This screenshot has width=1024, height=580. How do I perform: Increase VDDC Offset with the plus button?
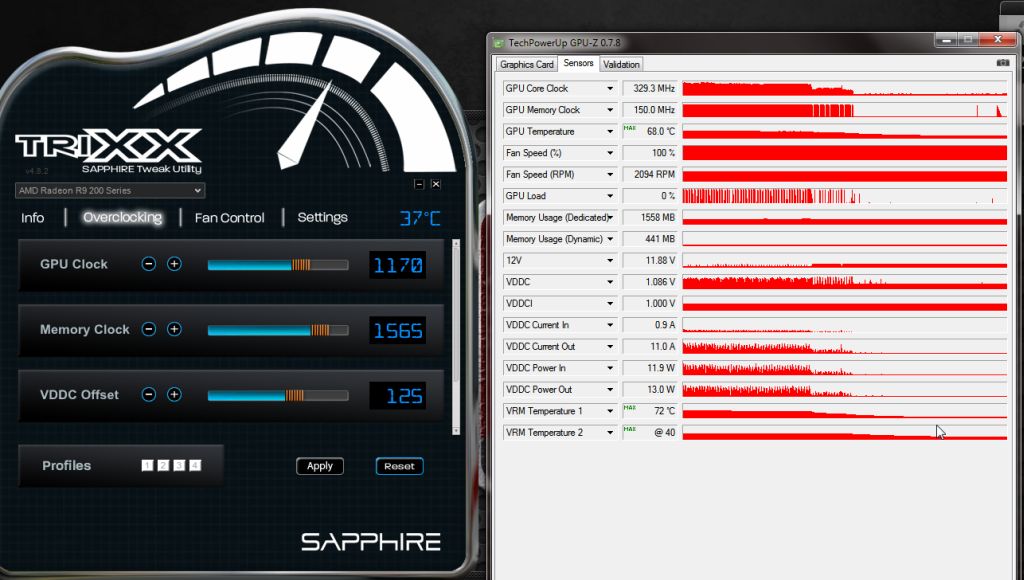coord(174,395)
